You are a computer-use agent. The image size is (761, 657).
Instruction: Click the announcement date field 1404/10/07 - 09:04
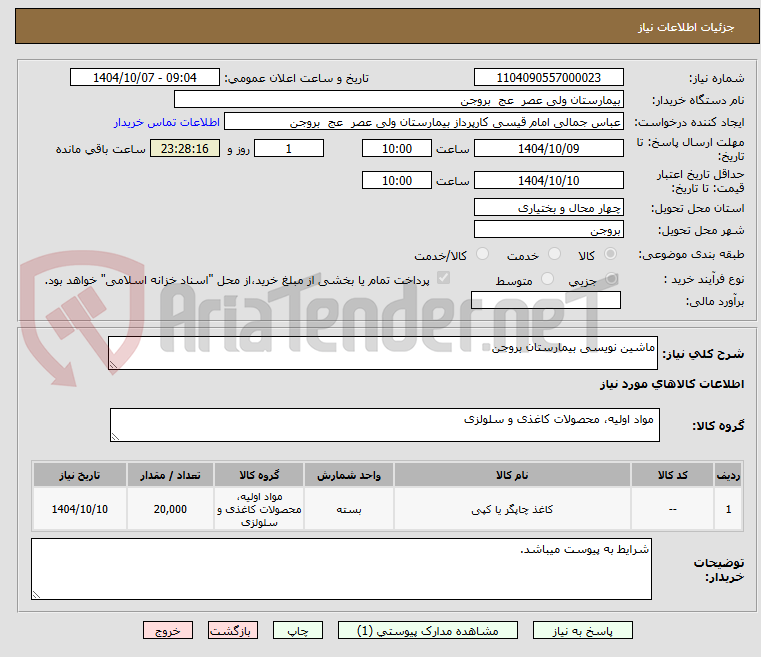point(145,77)
